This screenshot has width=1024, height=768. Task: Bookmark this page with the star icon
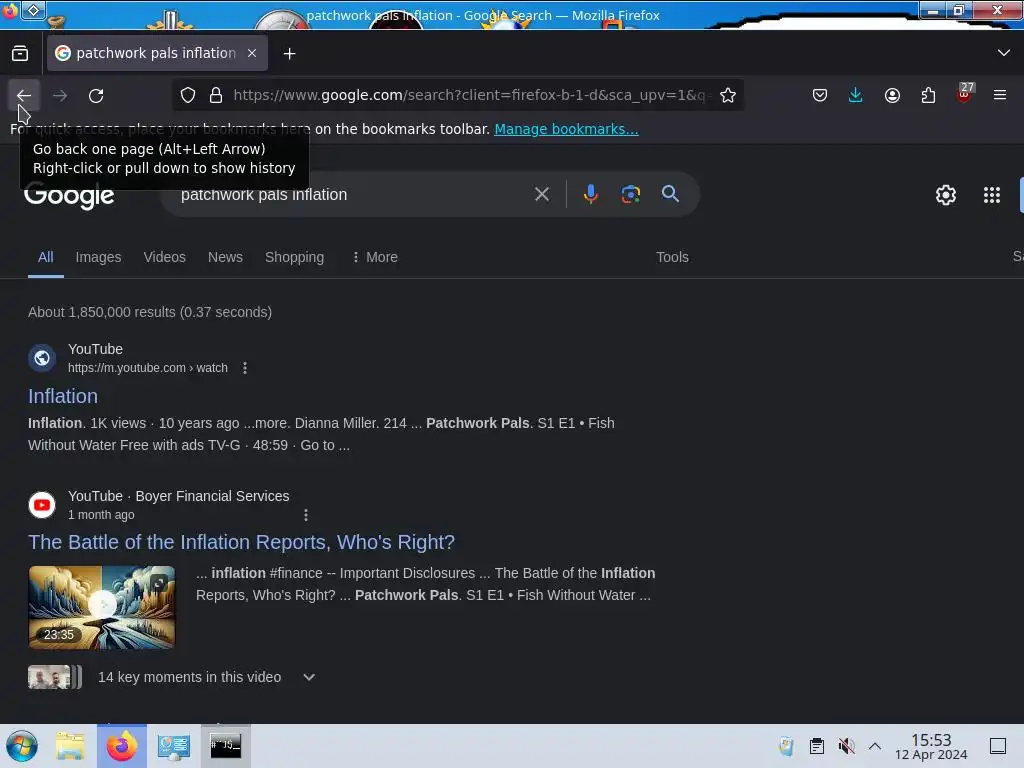(728, 95)
